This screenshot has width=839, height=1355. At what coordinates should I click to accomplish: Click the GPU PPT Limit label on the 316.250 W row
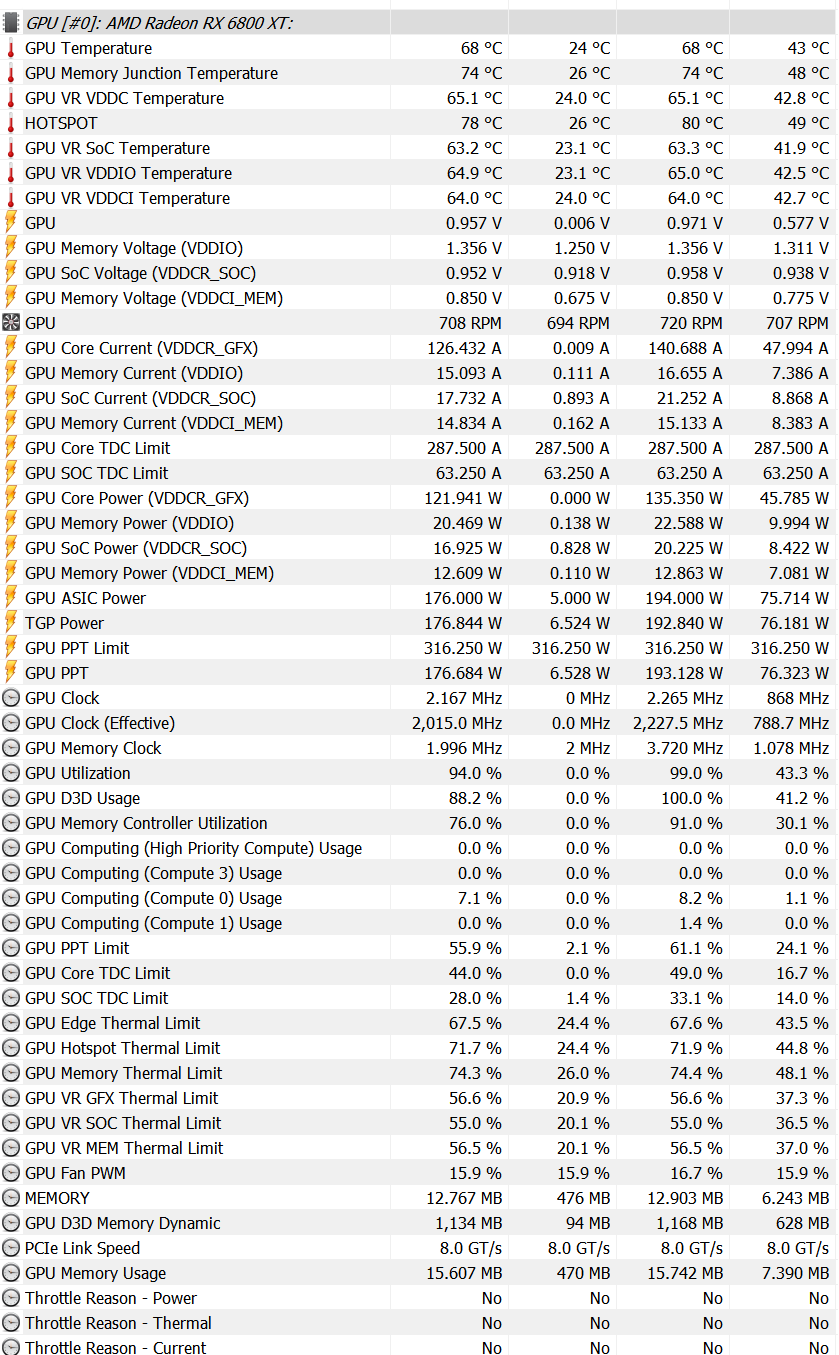[x=77, y=648]
